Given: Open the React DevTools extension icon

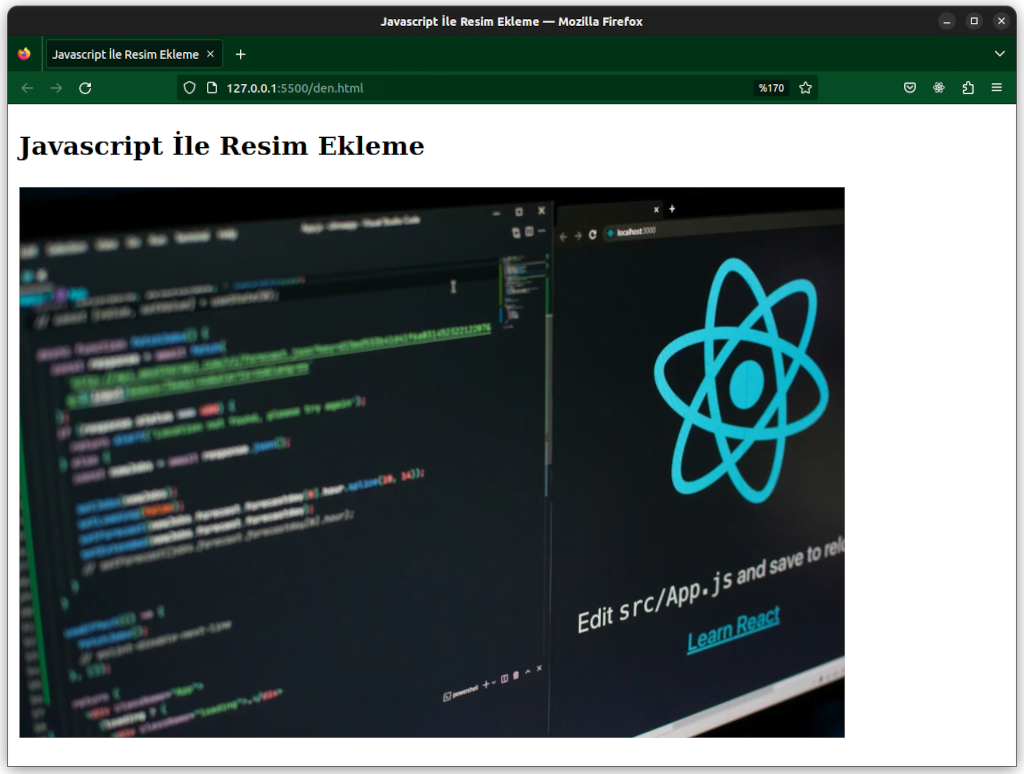Looking at the screenshot, I should [938, 88].
